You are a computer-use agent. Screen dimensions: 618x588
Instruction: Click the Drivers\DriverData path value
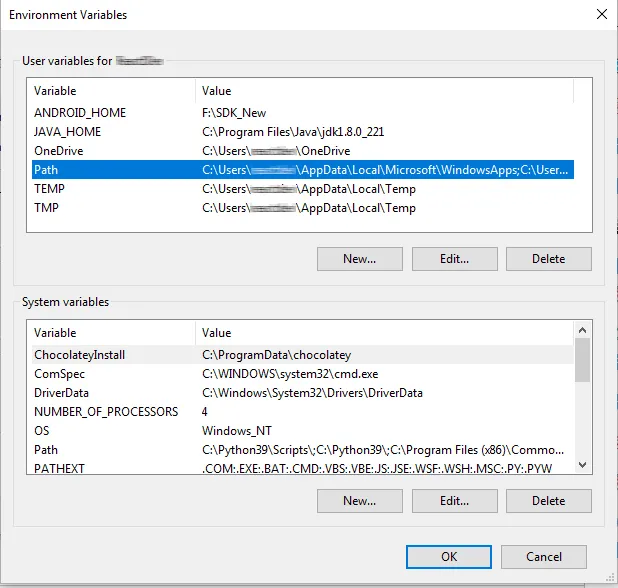[x=312, y=393]
